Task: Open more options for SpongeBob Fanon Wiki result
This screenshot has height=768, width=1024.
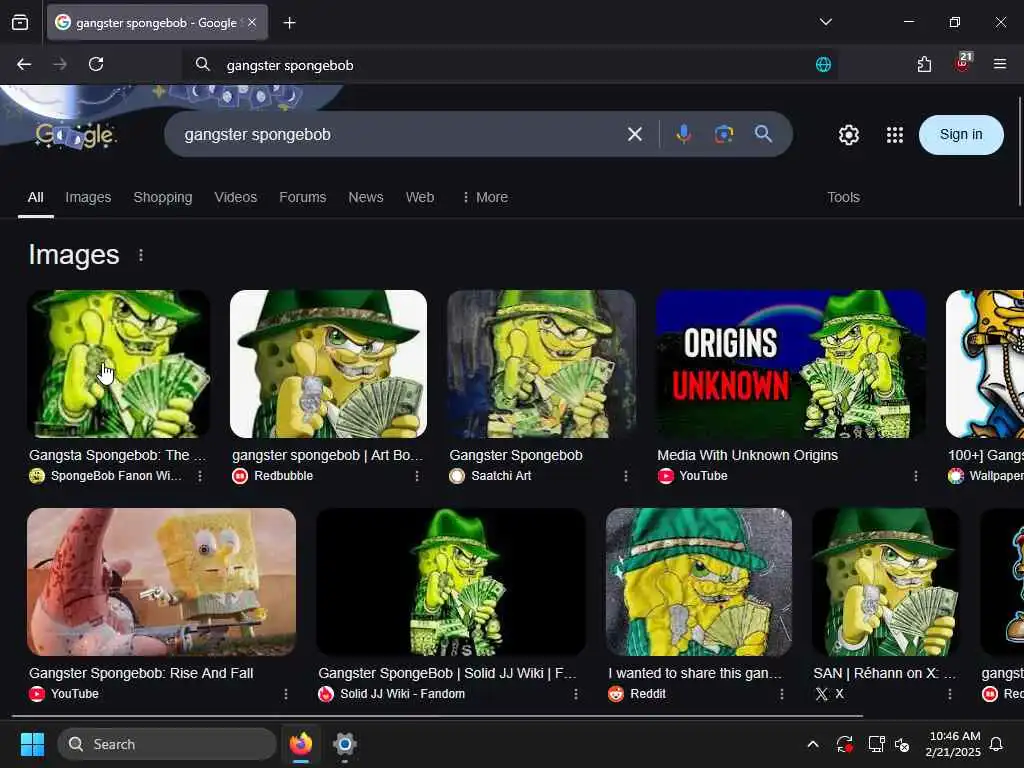Action: 200,476
